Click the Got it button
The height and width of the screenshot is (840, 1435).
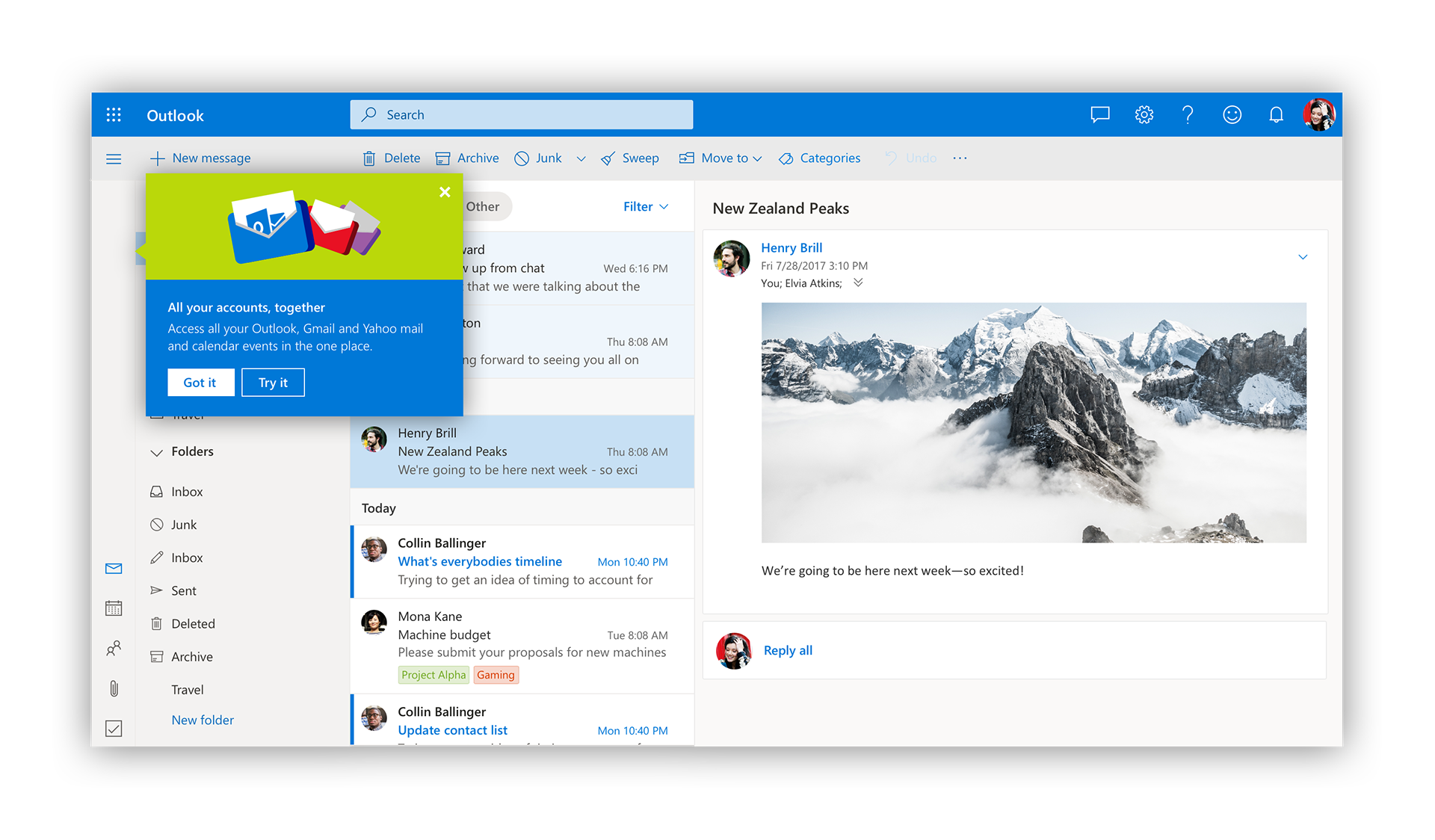[x=200, y=383]
